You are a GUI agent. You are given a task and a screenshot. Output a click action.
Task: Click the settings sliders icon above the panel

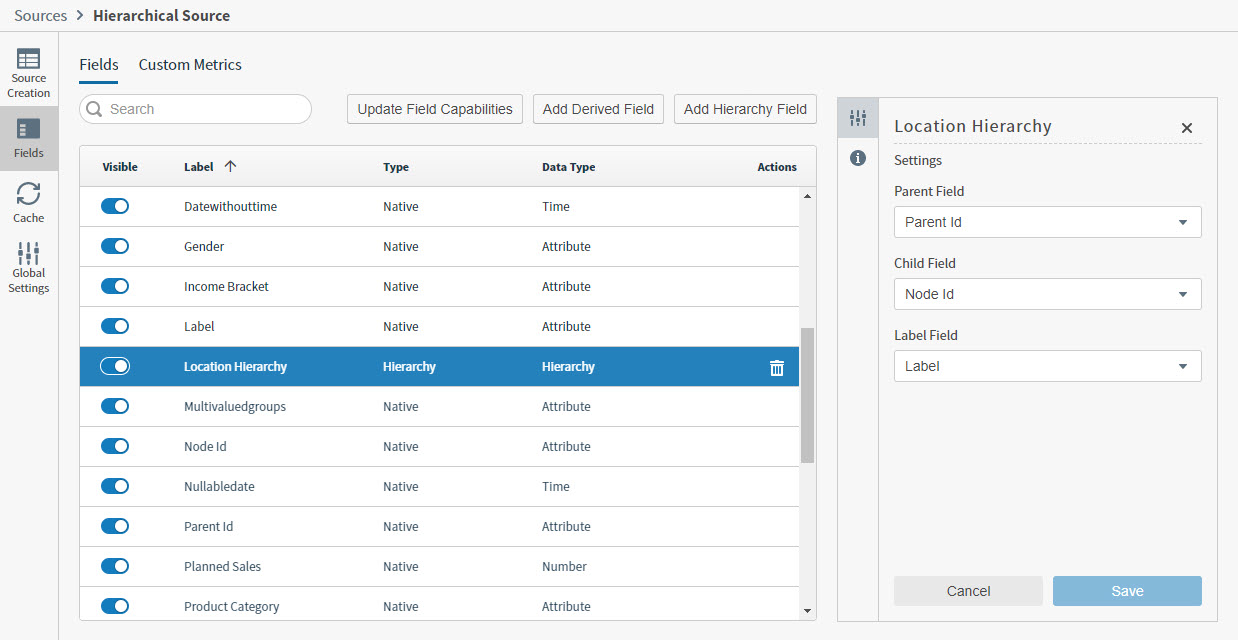(858, 117)
